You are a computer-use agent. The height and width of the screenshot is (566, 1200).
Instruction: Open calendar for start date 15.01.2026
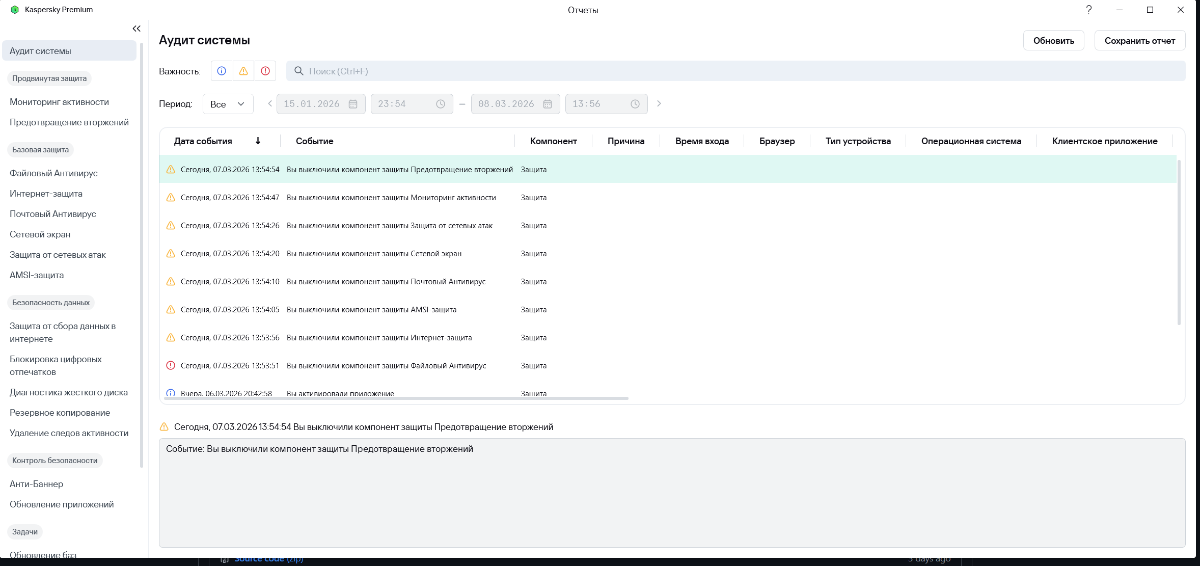pos(353,104)
